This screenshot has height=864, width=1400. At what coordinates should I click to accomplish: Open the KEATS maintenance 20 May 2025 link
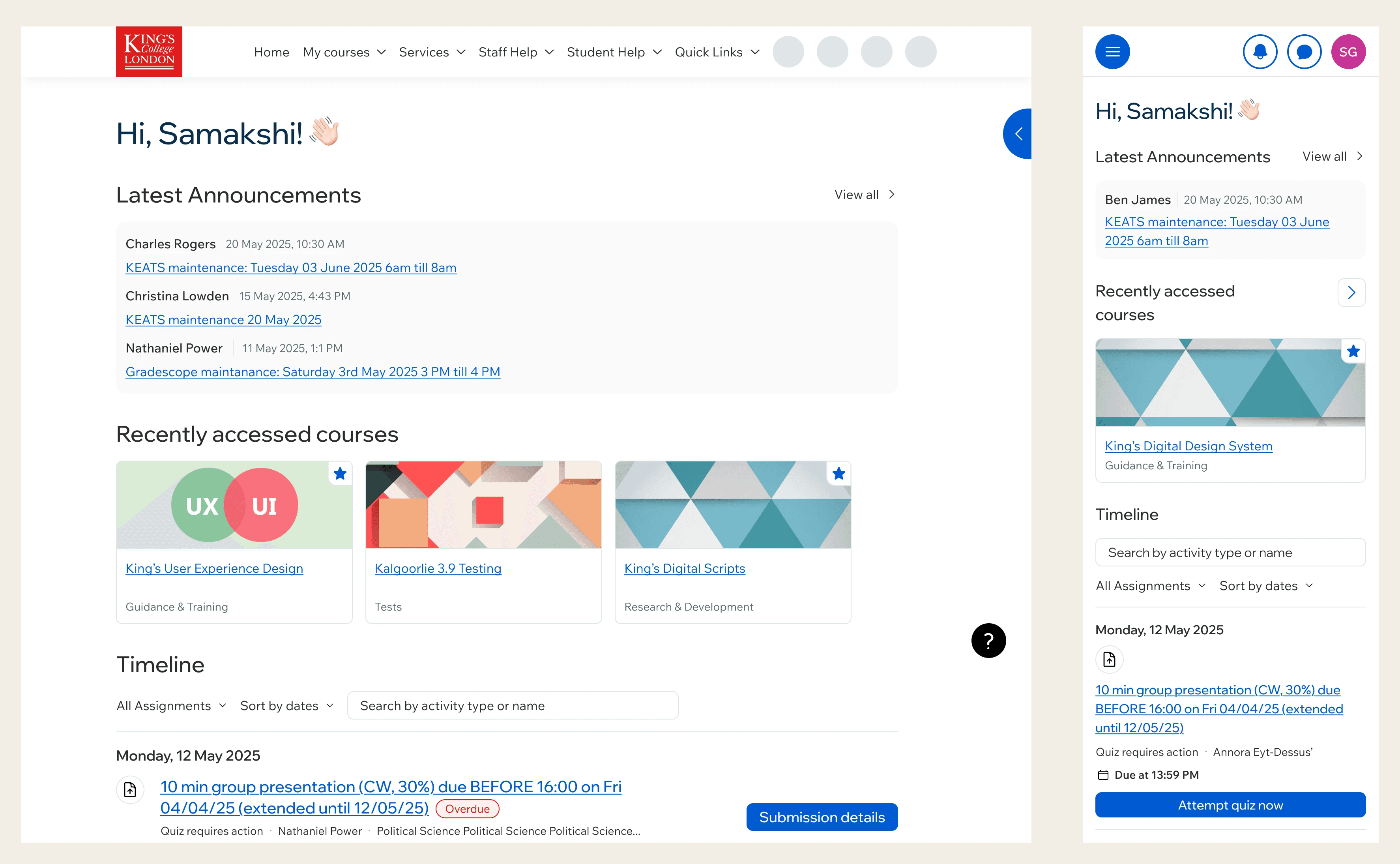click(x=223, y=320)
